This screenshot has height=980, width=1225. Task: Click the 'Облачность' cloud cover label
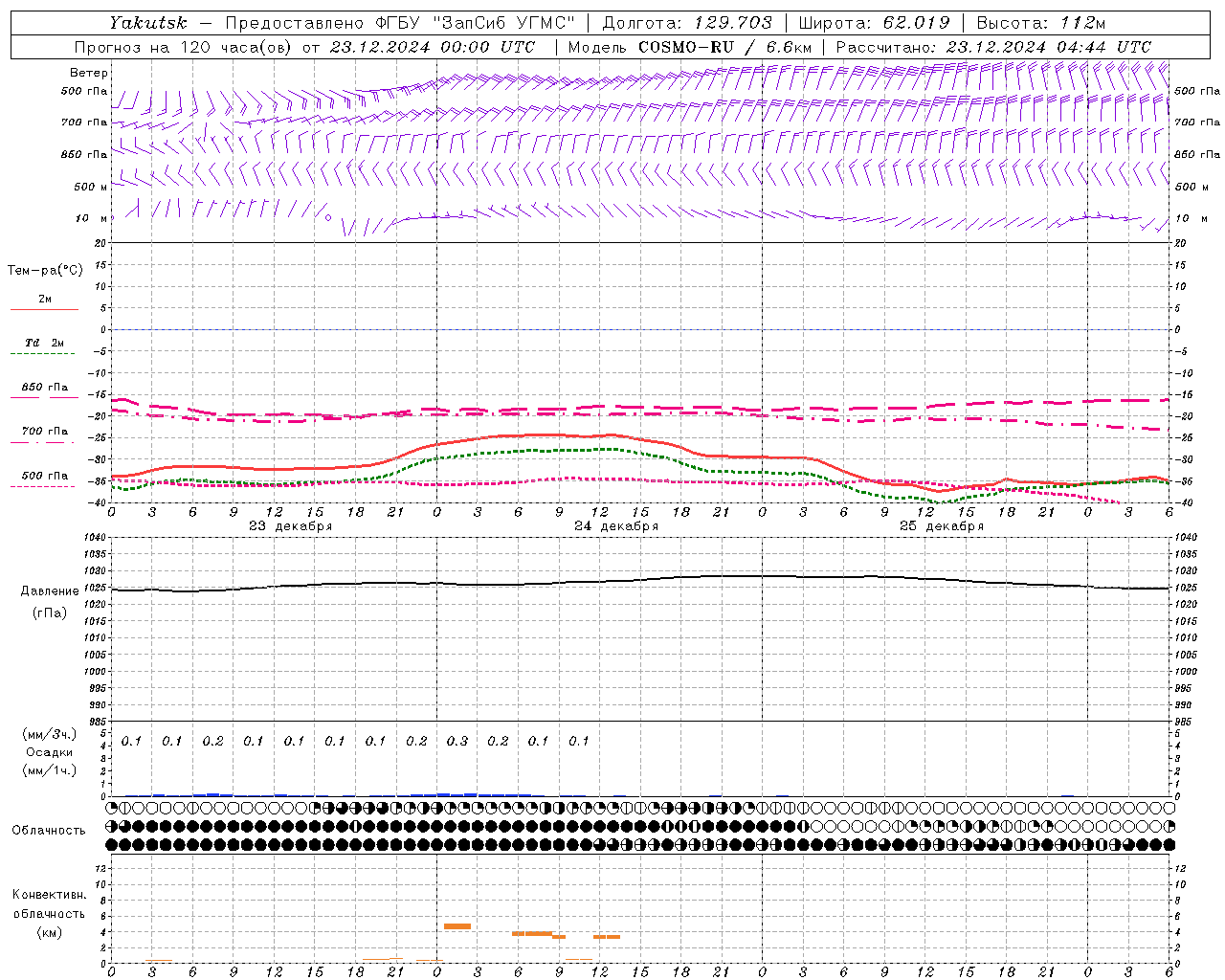coord(49,831)
